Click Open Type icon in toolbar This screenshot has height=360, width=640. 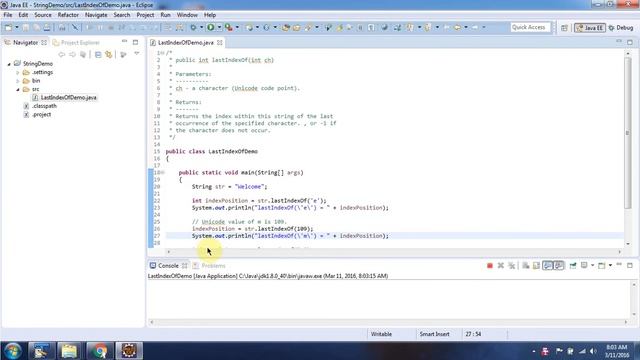point(286,27)
